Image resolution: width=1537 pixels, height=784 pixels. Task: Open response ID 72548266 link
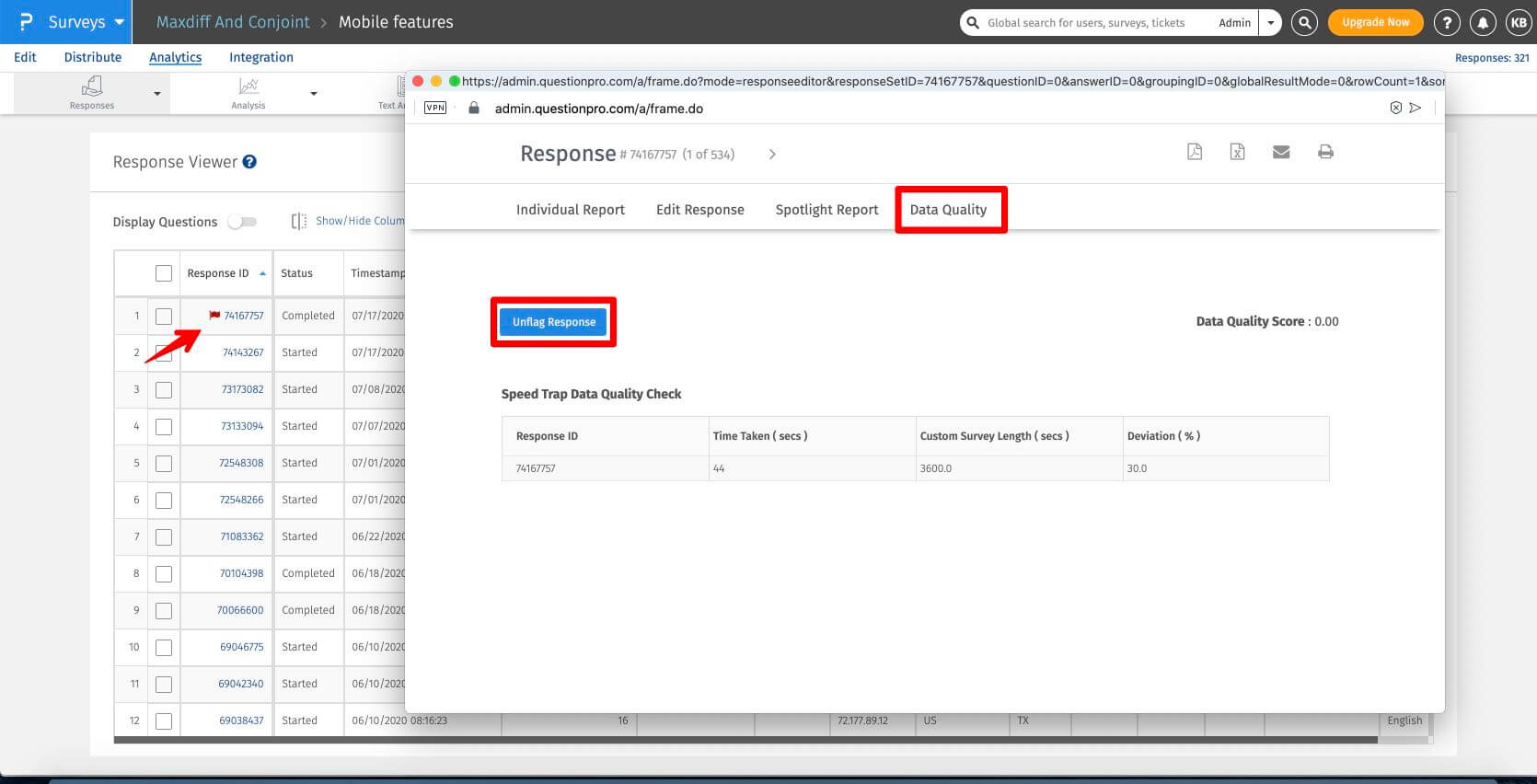coord(241,500)
